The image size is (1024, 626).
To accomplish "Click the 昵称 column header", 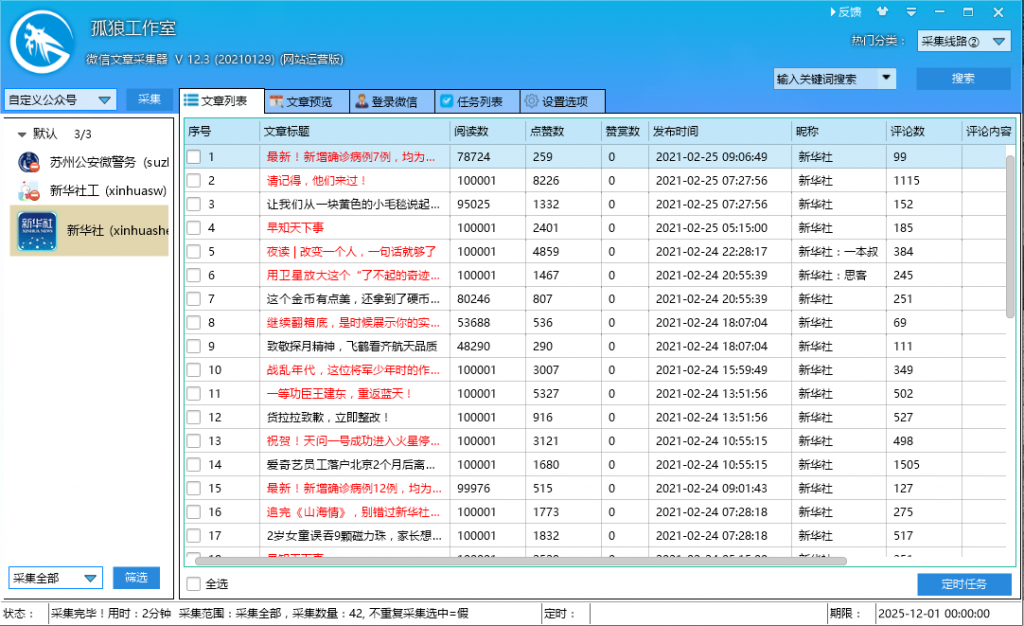I will point(839,131).
